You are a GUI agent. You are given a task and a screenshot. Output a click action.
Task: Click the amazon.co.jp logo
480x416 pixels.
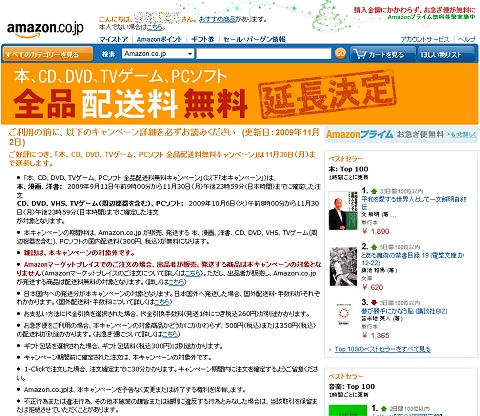[45, 29]
